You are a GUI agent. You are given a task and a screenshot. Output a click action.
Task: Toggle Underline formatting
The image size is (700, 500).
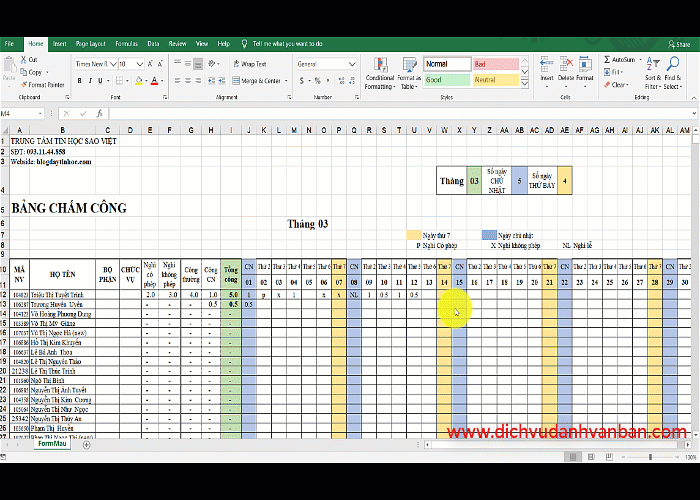point(100,81)
